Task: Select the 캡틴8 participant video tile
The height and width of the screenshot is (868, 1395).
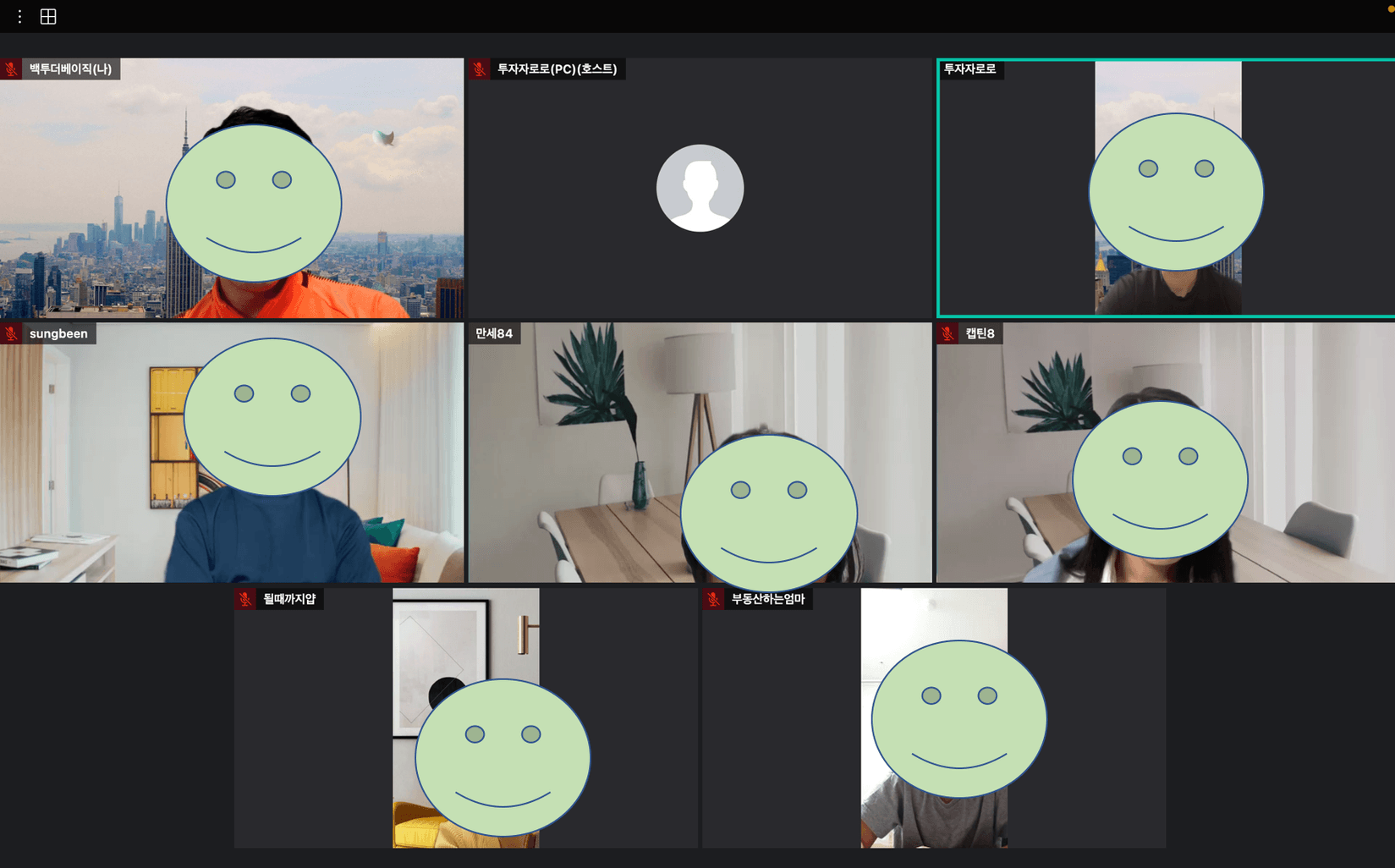Action: point(1166,453)
